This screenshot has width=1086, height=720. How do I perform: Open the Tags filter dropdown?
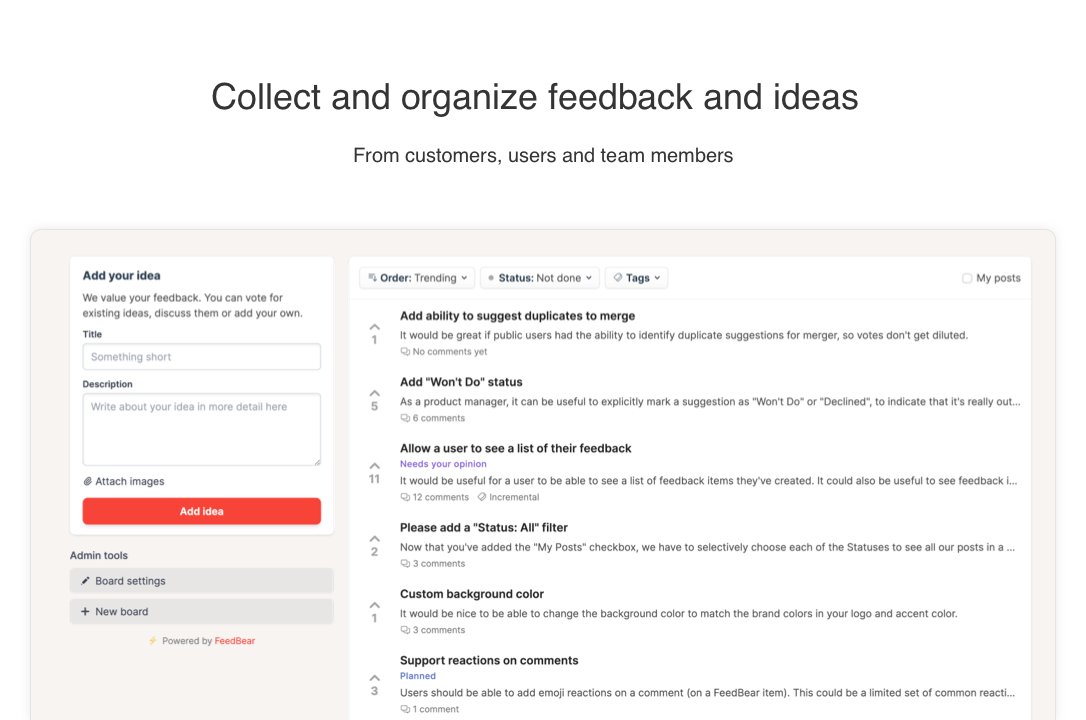pyautogui.click(x=636, y=278)
